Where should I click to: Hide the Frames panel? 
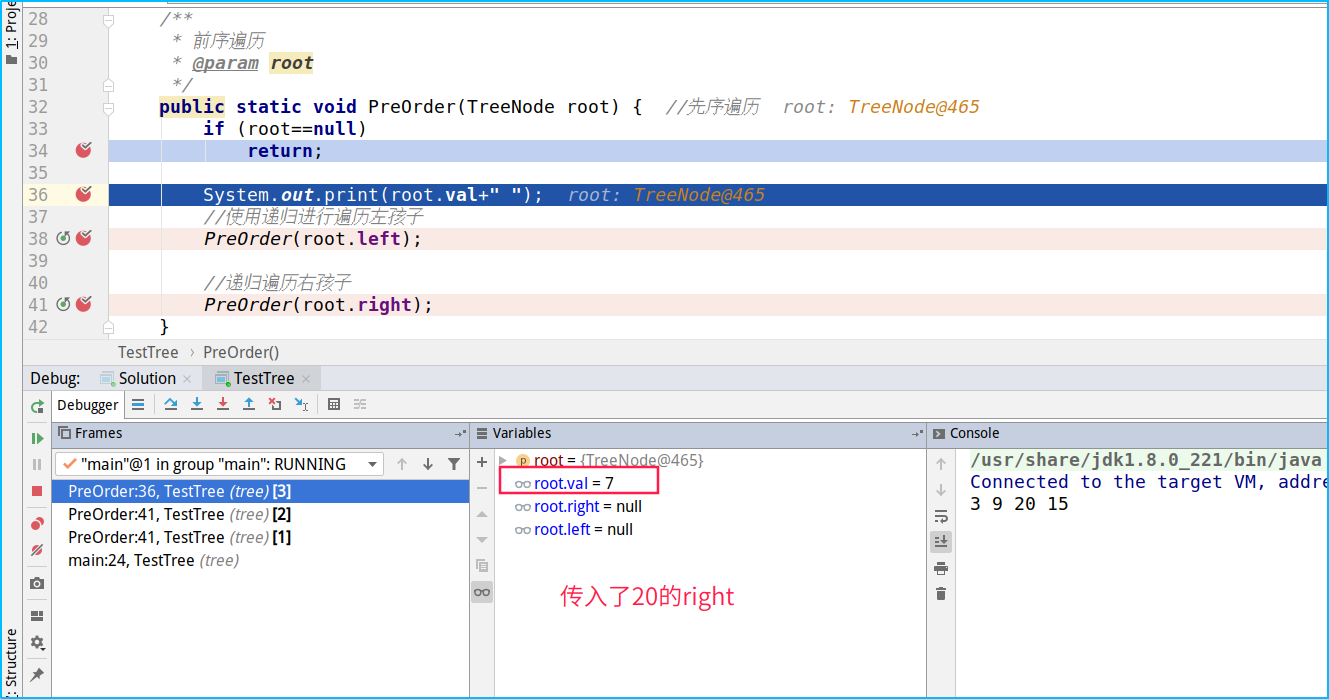click(x=460, y=433)
